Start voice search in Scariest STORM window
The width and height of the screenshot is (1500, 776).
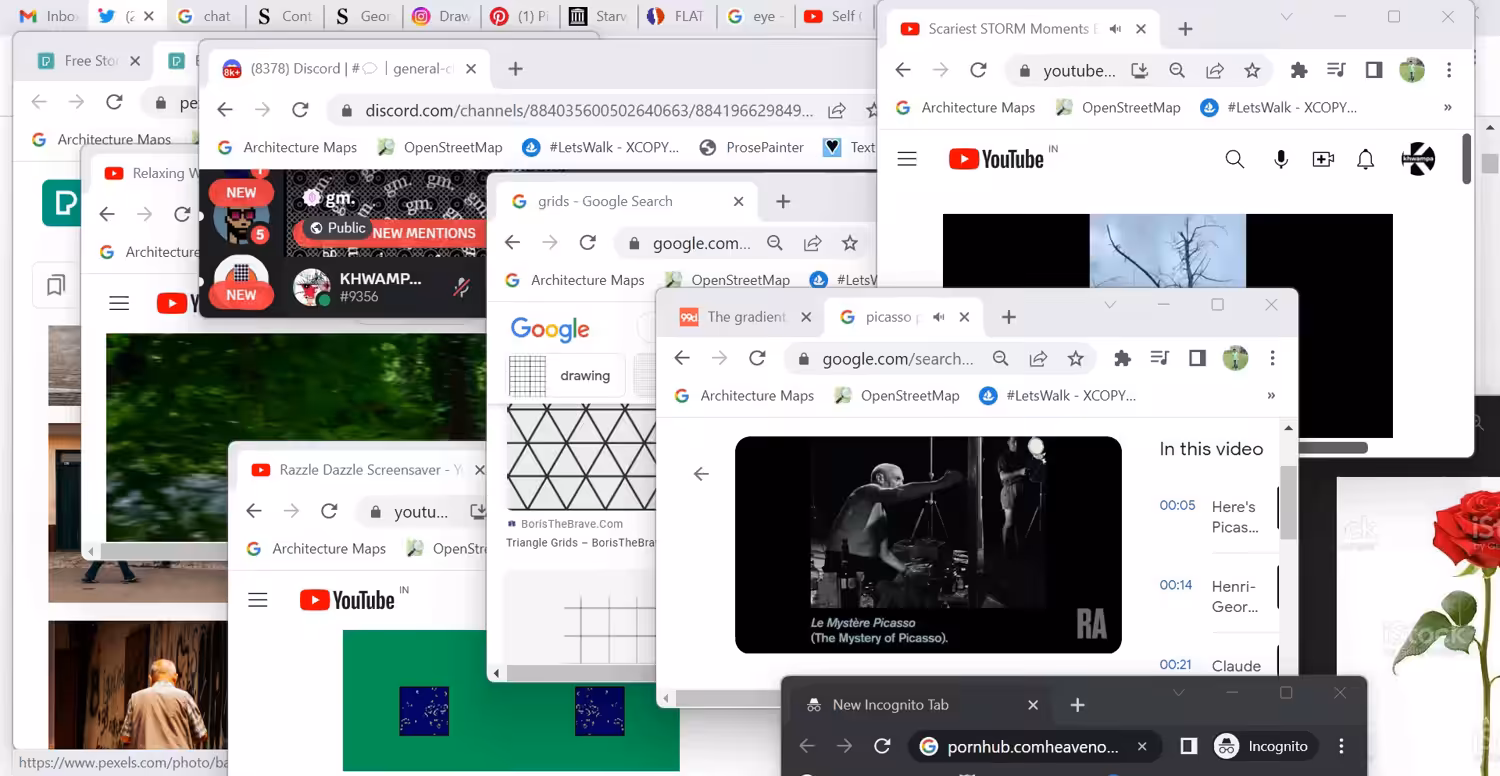pyautogui.click(x=1281, y=159)
